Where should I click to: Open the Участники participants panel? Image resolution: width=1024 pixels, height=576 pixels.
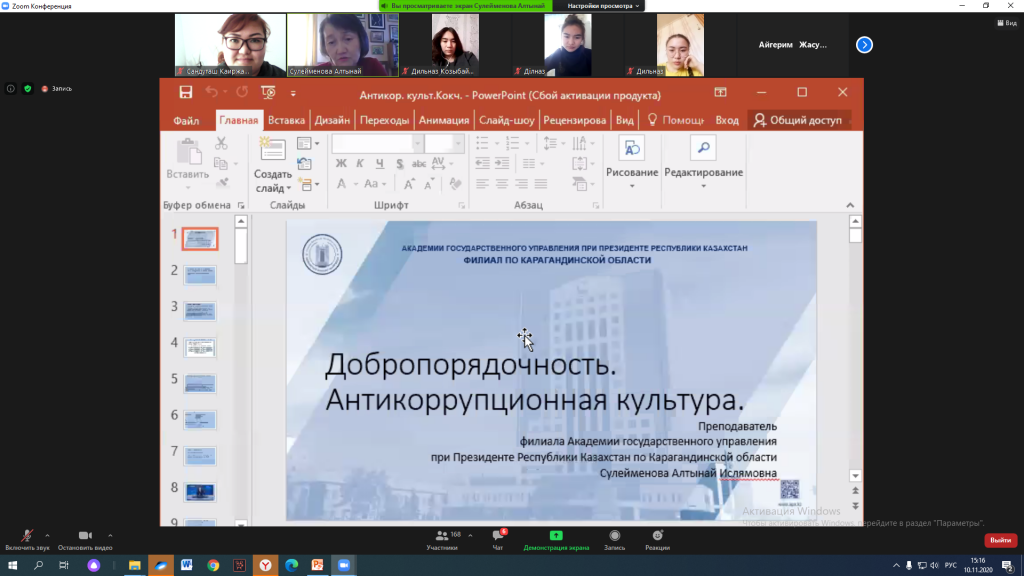442,537
